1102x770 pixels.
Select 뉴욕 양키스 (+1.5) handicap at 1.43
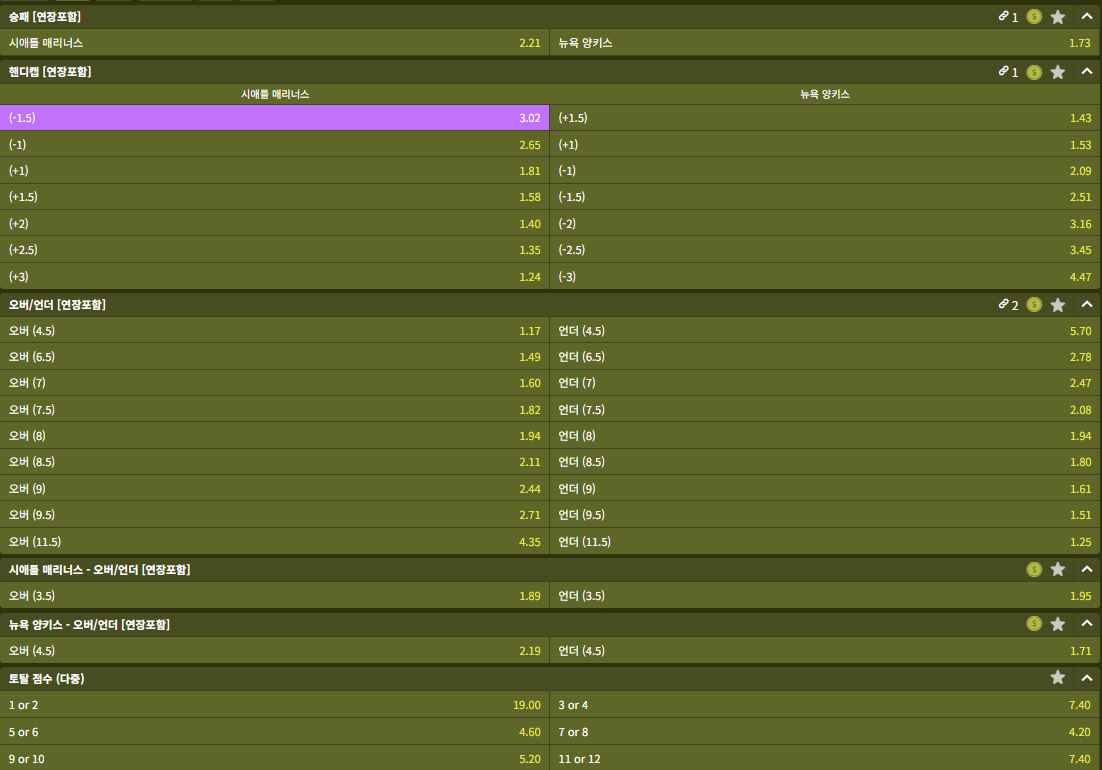click(x=825, y=118)
